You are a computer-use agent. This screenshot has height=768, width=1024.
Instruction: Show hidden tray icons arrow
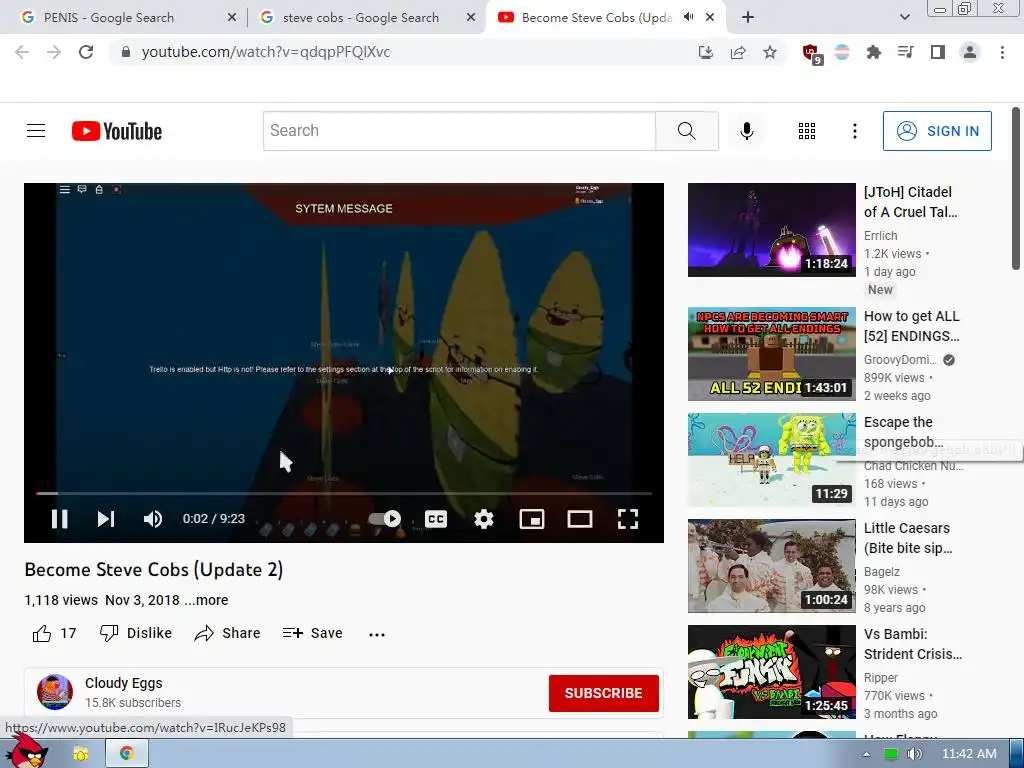click(867, 754)
